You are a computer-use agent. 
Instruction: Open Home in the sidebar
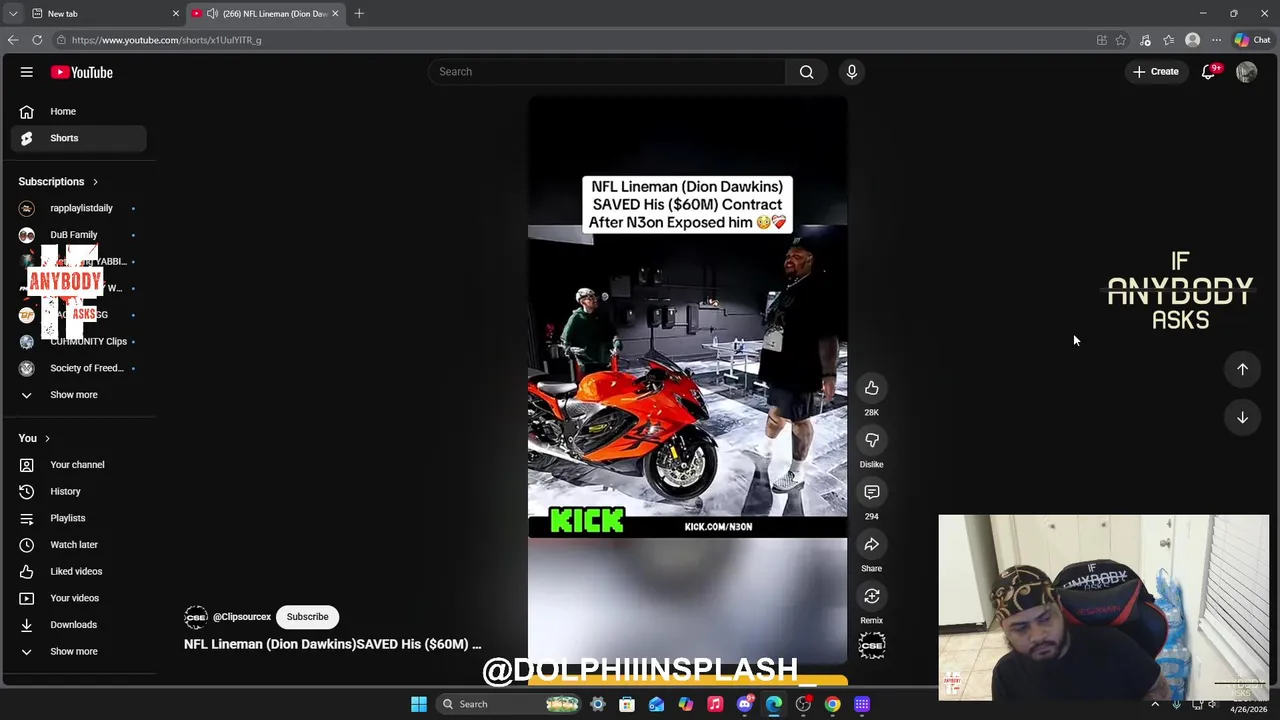[79, 111]
